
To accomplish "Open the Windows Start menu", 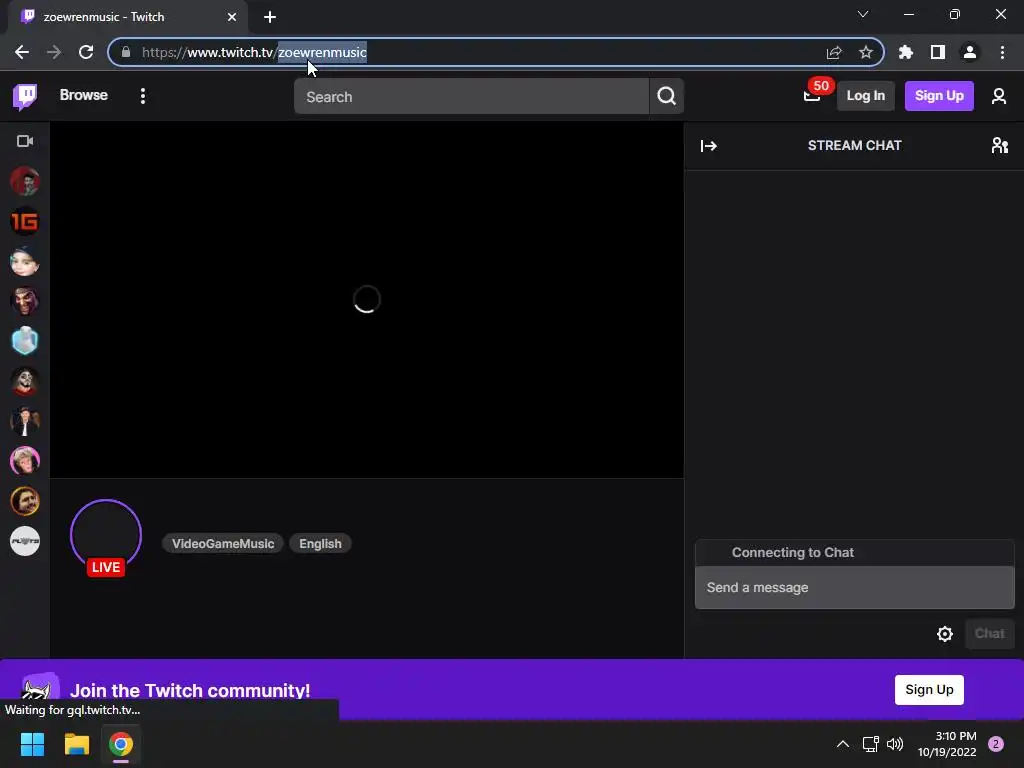I will [32, 744].
